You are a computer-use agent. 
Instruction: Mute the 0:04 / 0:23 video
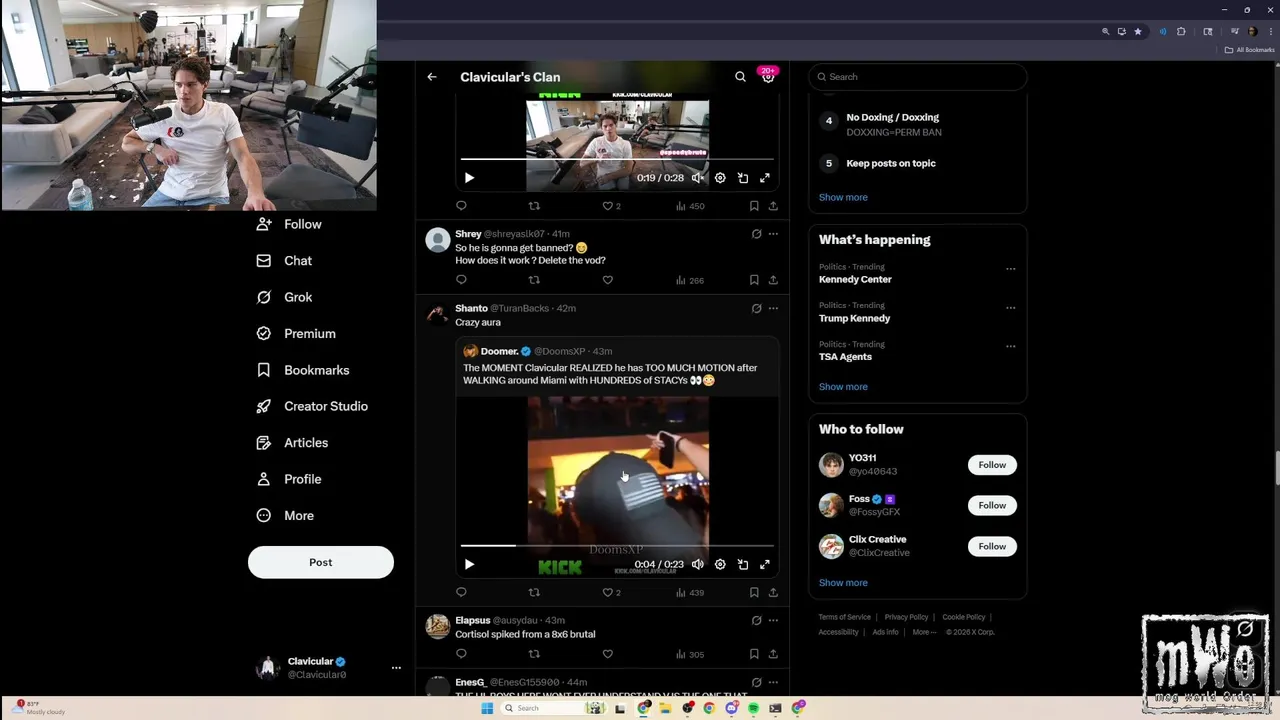(x=698, y=565)
